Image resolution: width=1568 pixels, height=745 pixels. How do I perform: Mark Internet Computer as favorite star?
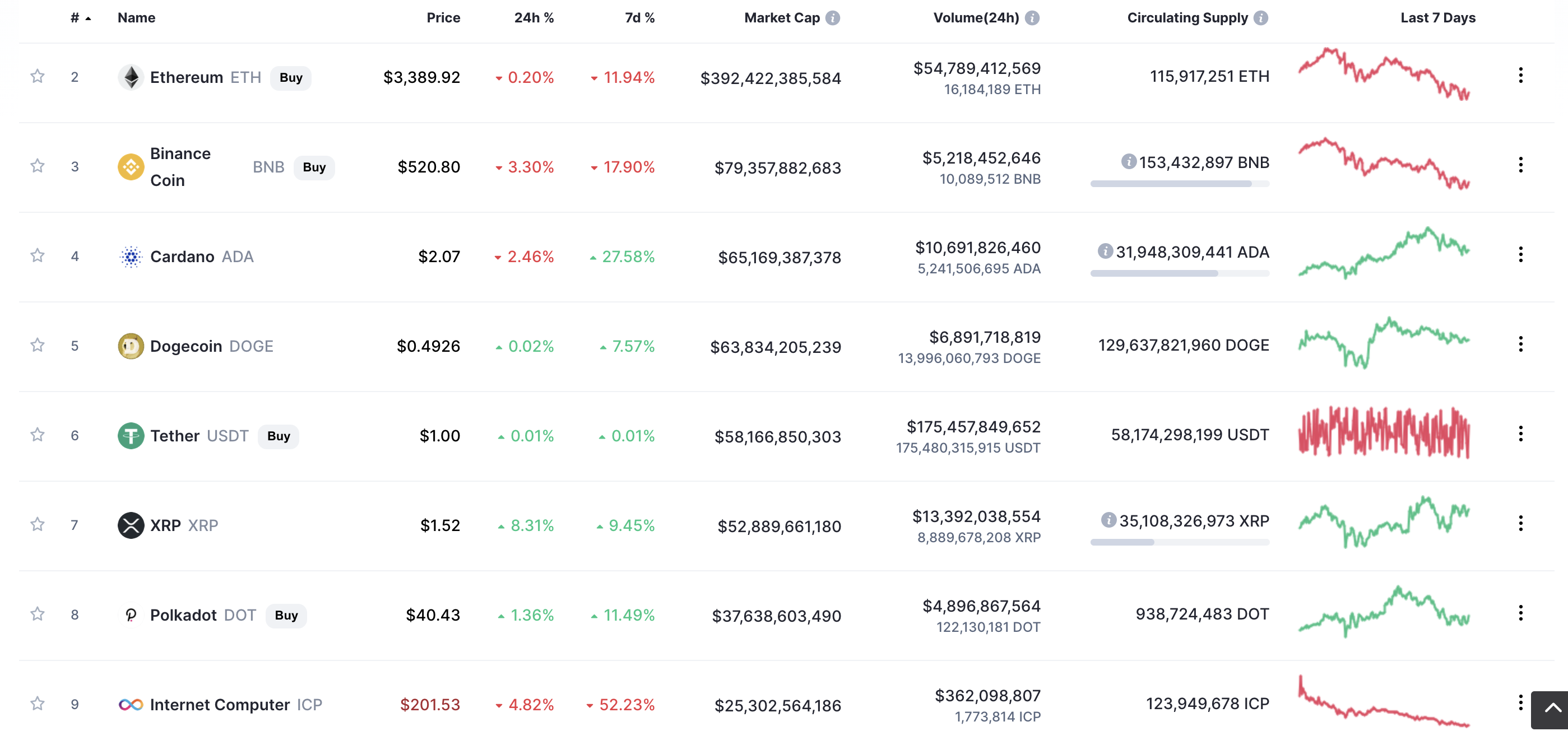coord(38,704)
